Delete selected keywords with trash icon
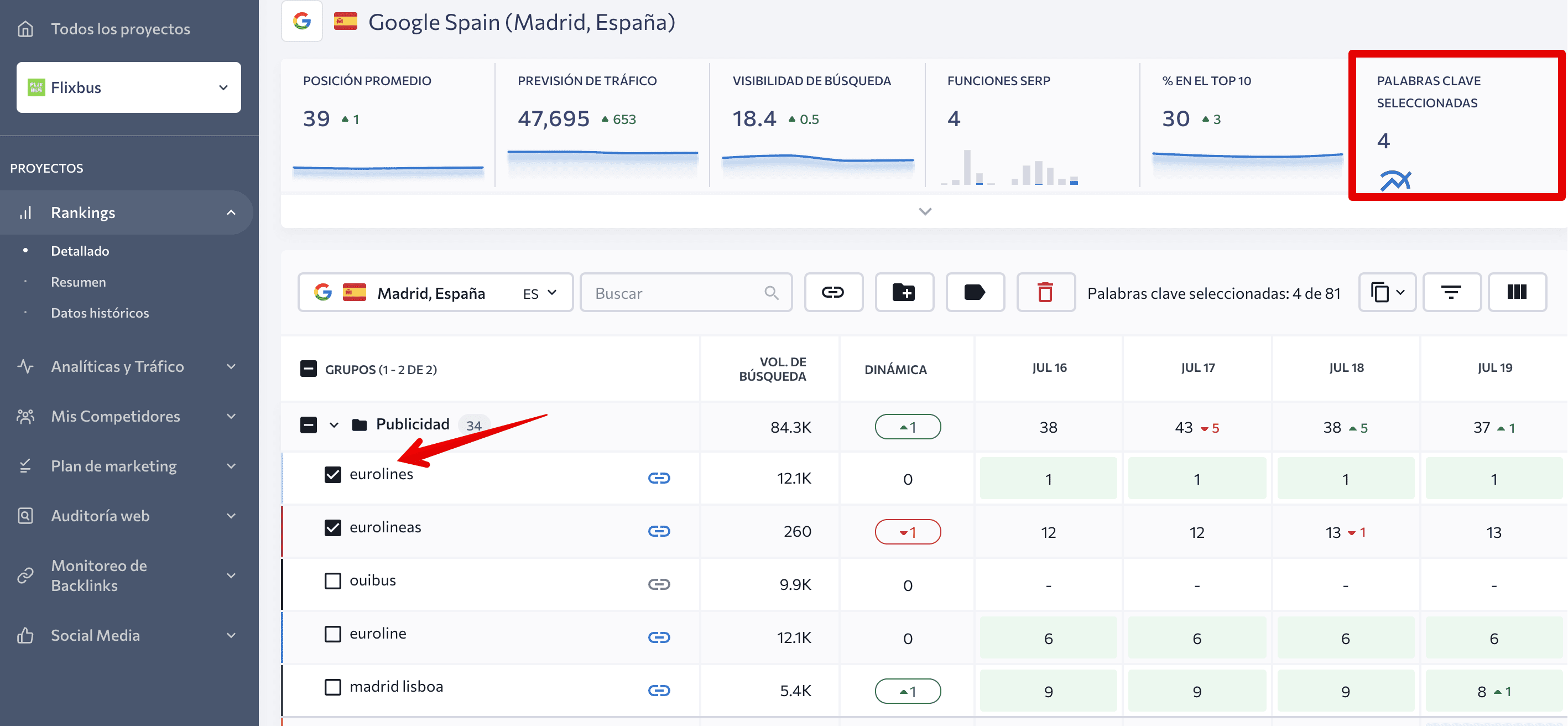 pyautogui.click(x=1045, y=293)
